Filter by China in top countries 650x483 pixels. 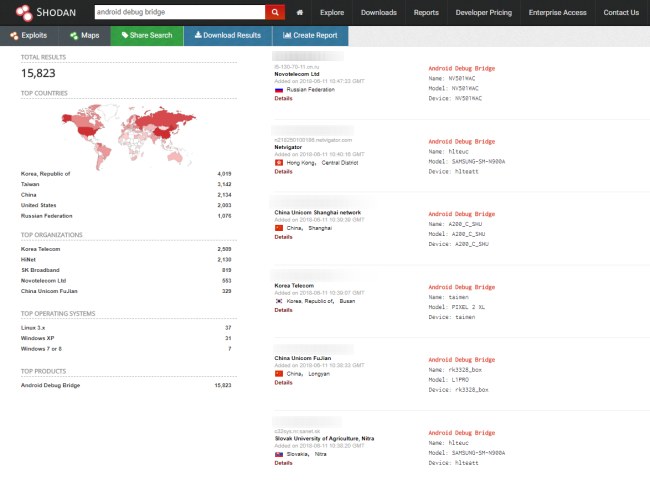coord(29,195)
